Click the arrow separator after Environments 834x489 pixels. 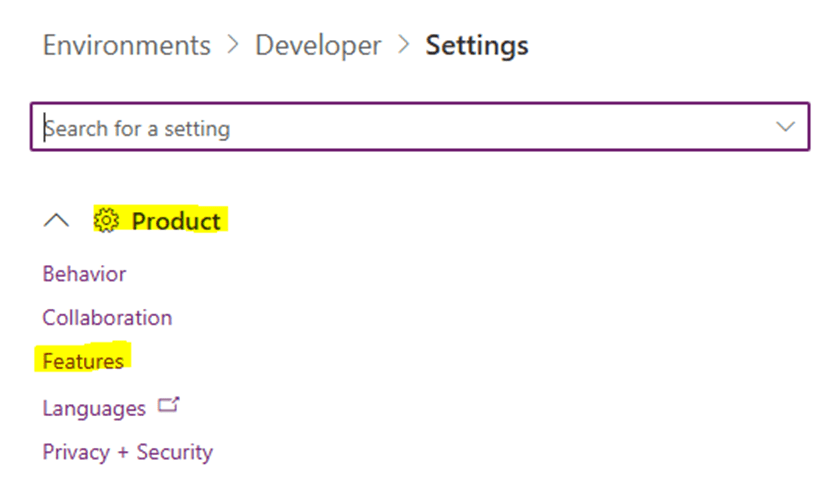[x=233, y=46]
